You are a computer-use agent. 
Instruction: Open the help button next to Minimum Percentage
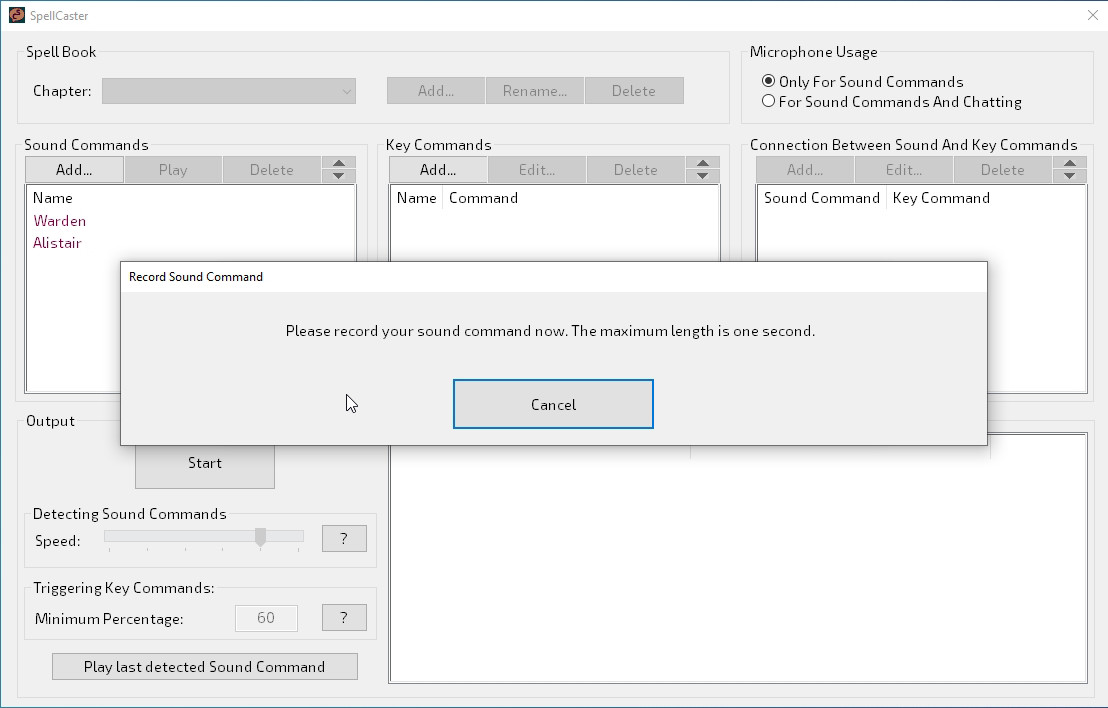[344, 617]
